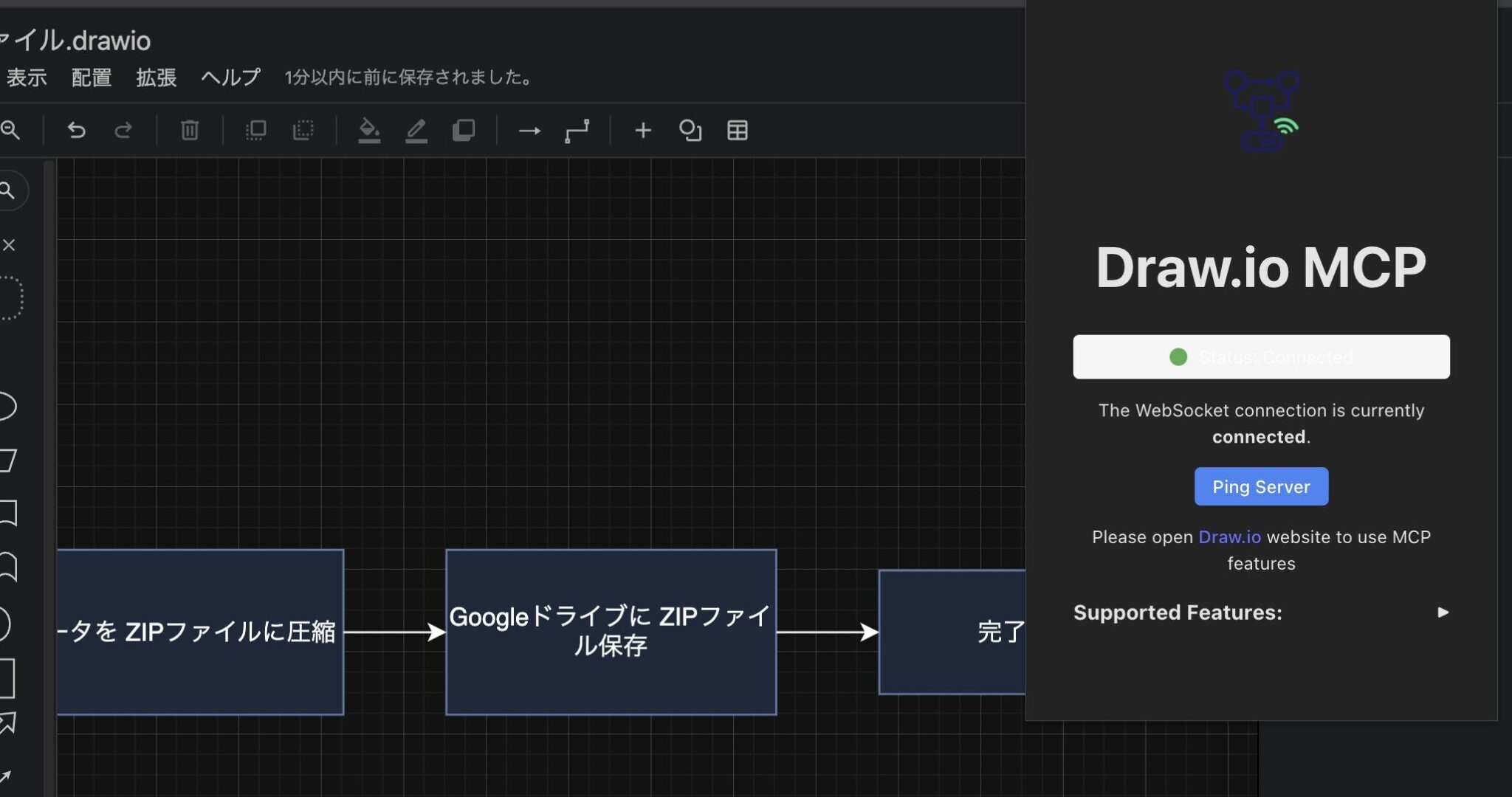Click the shadow toggle icon in the toolbar
1512x797 pixels.
(x=464, y=131)
